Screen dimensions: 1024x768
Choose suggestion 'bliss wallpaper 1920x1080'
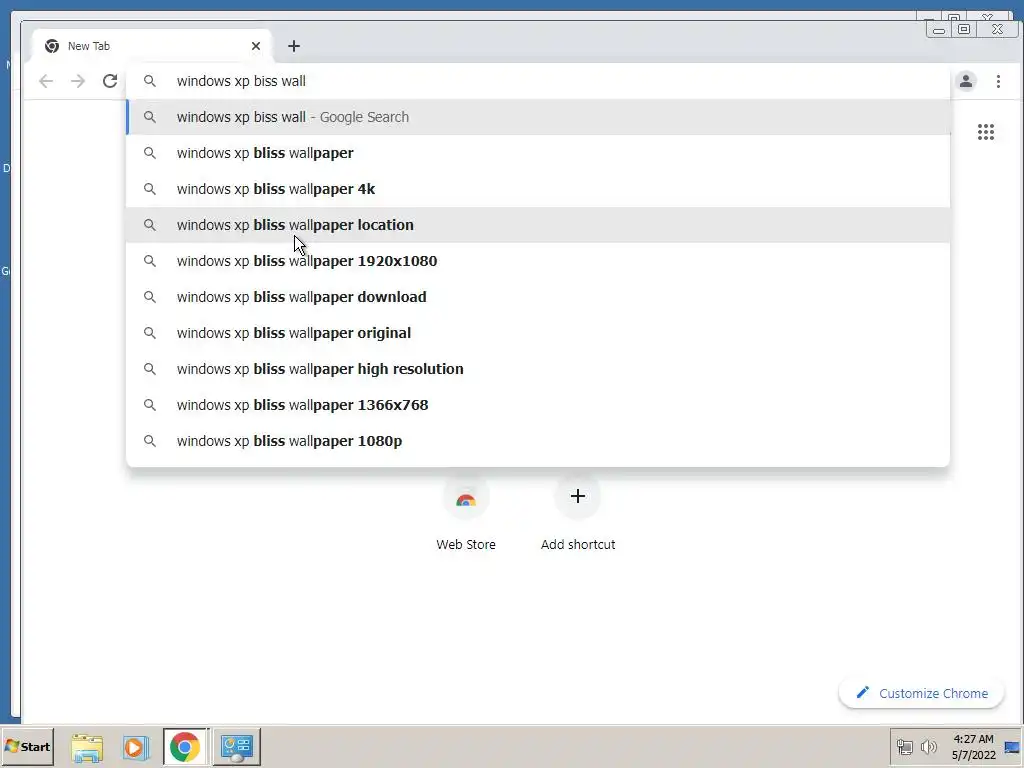click(x=538, y=261)
